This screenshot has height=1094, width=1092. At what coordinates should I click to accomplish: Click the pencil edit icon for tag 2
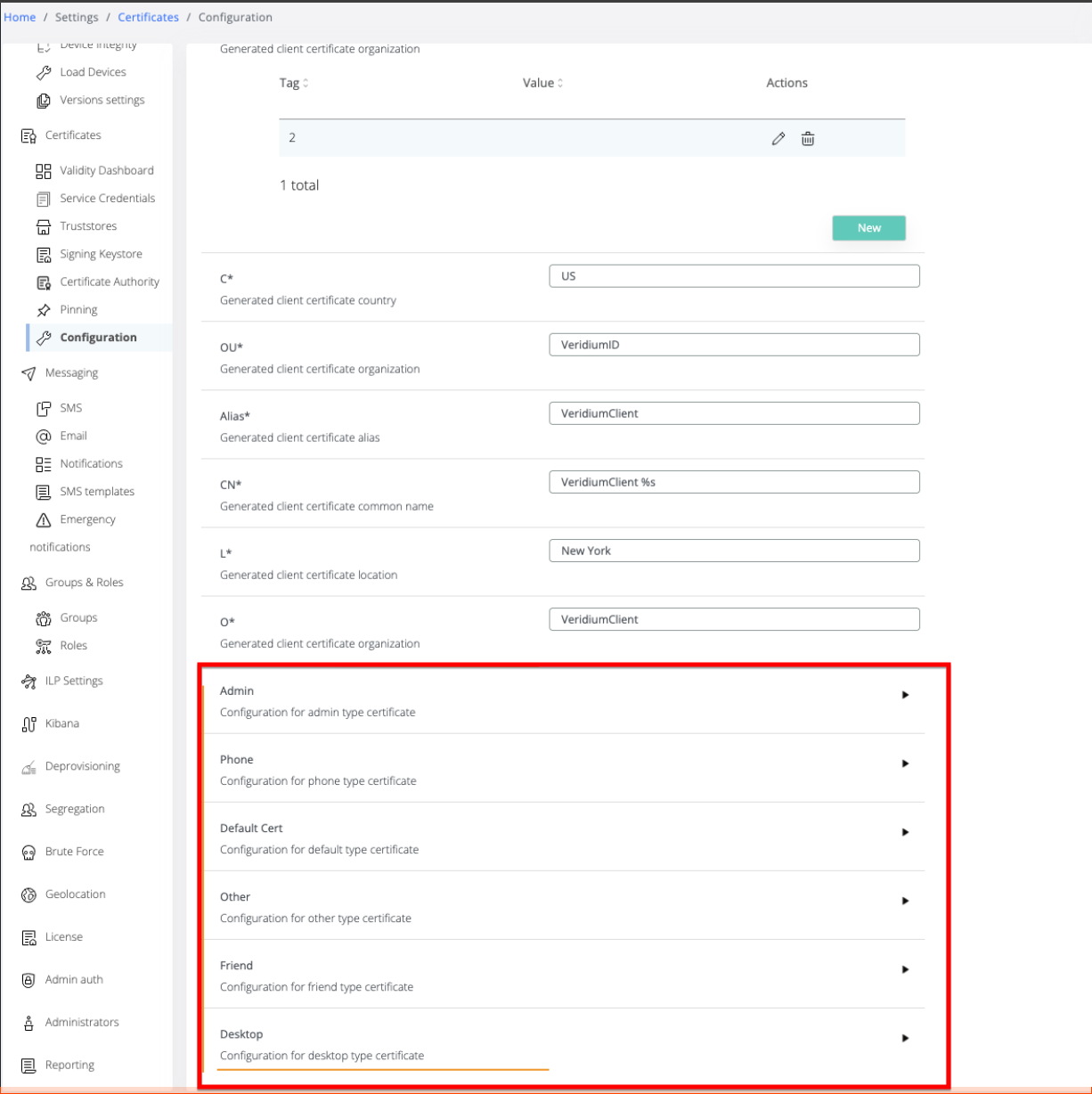(778, 139)
